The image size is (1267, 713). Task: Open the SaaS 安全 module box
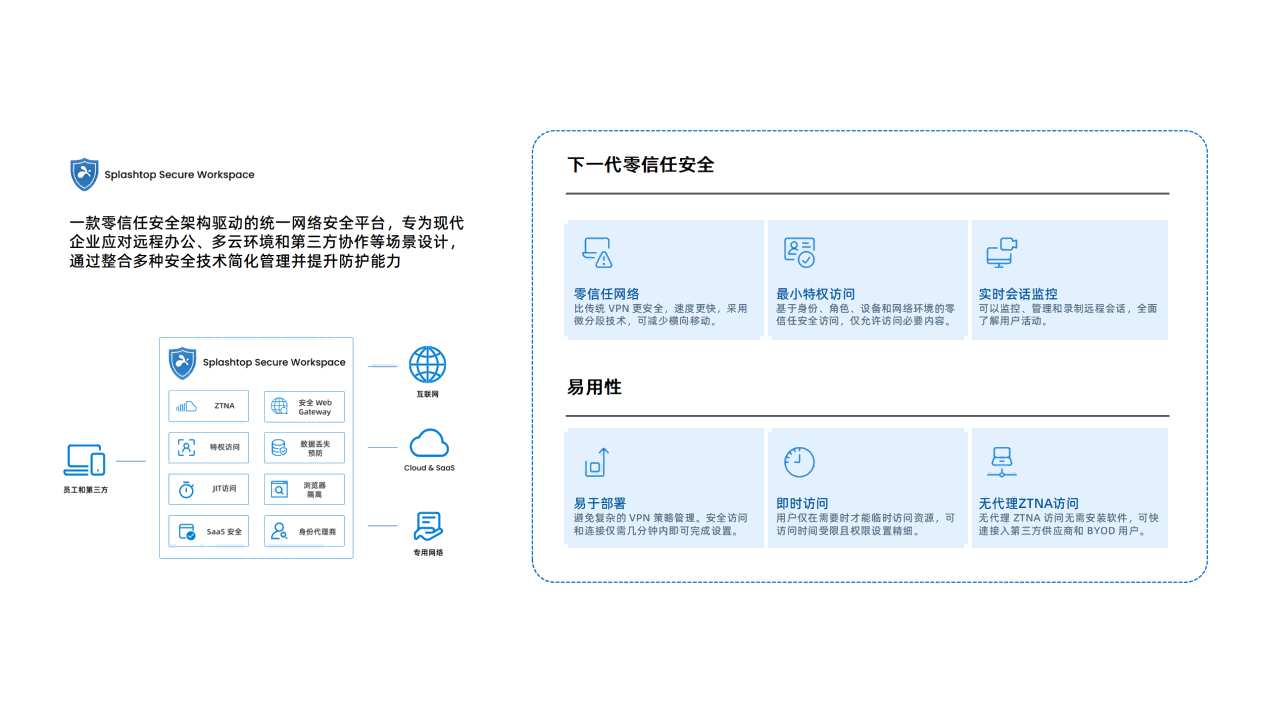point(209,532)
